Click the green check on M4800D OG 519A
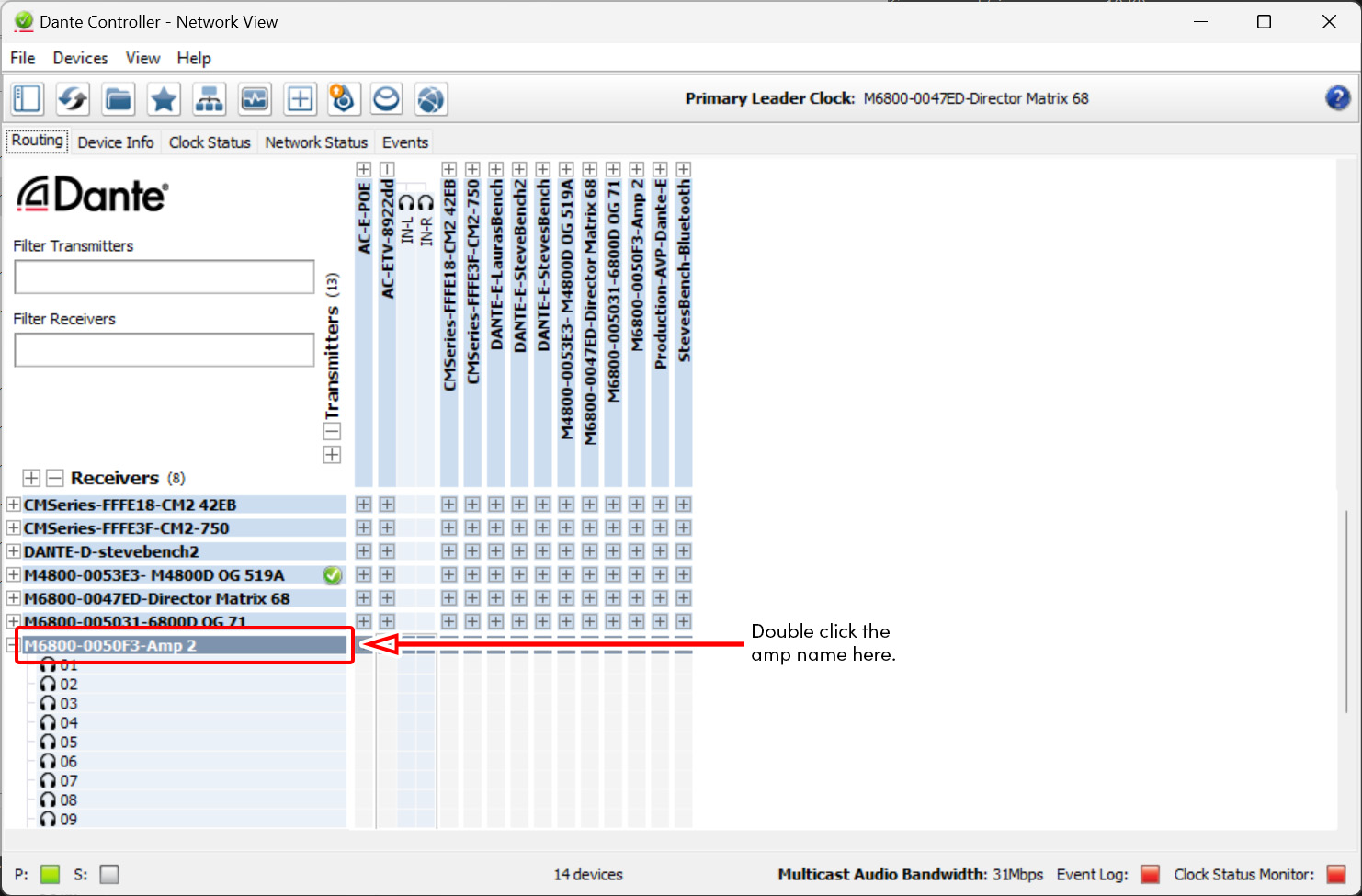Image resolution: width=1362 pixels, height=896 pixels. tap(333, 575)
